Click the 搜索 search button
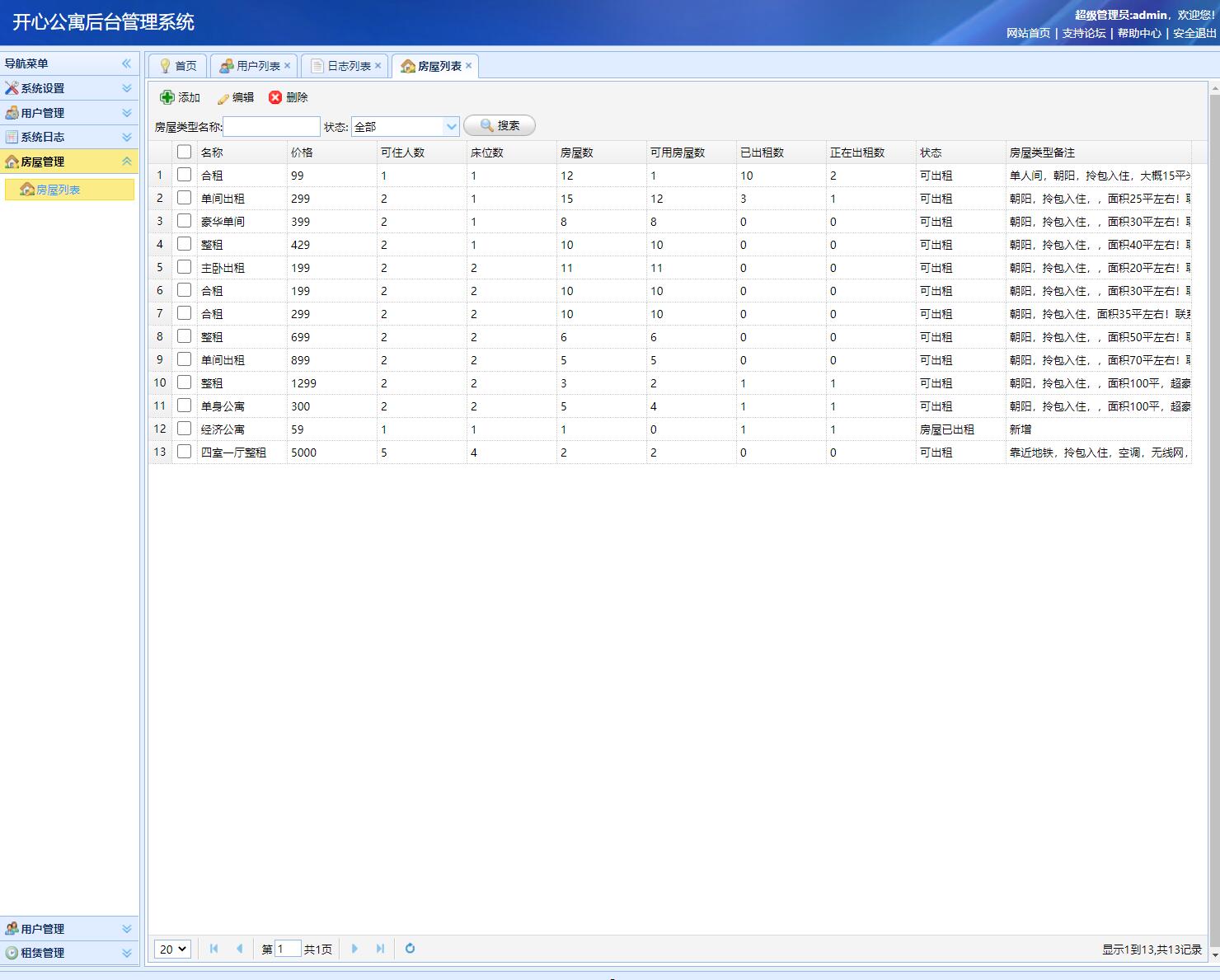Image resolution: width=1220 pixels, height=980 pixels. (x=500, y=125)
